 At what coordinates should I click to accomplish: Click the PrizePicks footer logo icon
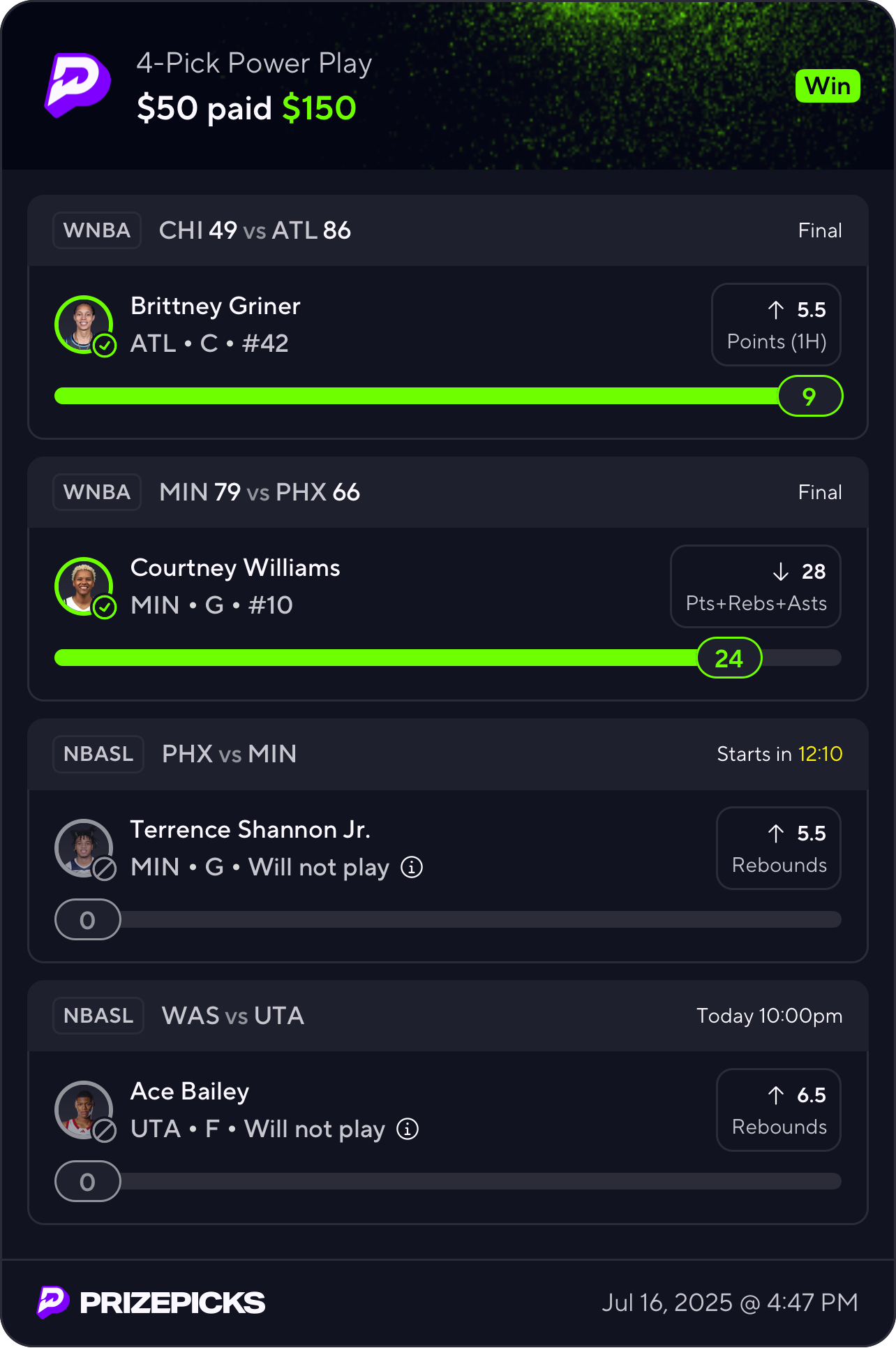[53, 1302]
